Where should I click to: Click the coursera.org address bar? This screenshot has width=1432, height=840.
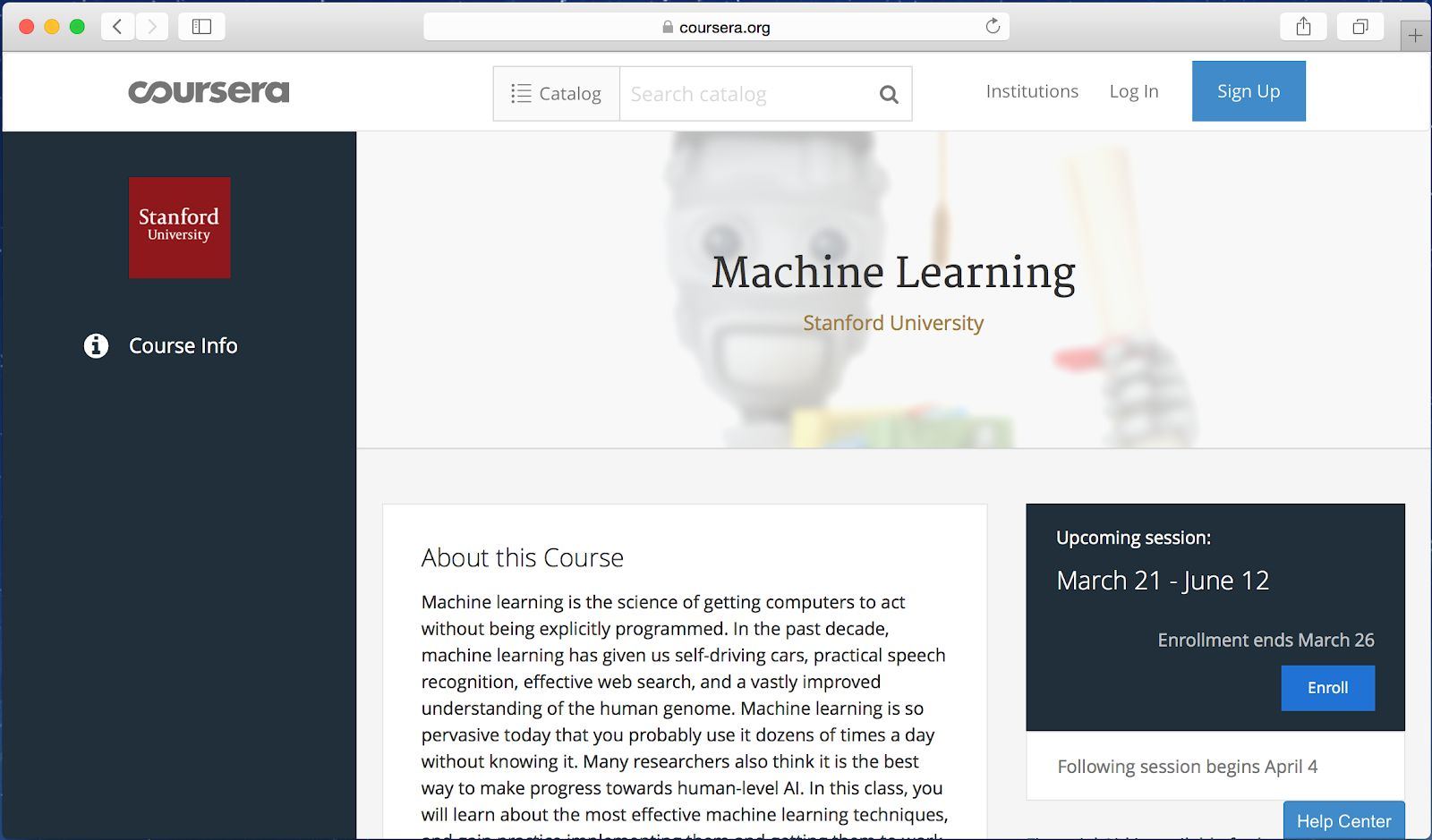pos(716,27)
